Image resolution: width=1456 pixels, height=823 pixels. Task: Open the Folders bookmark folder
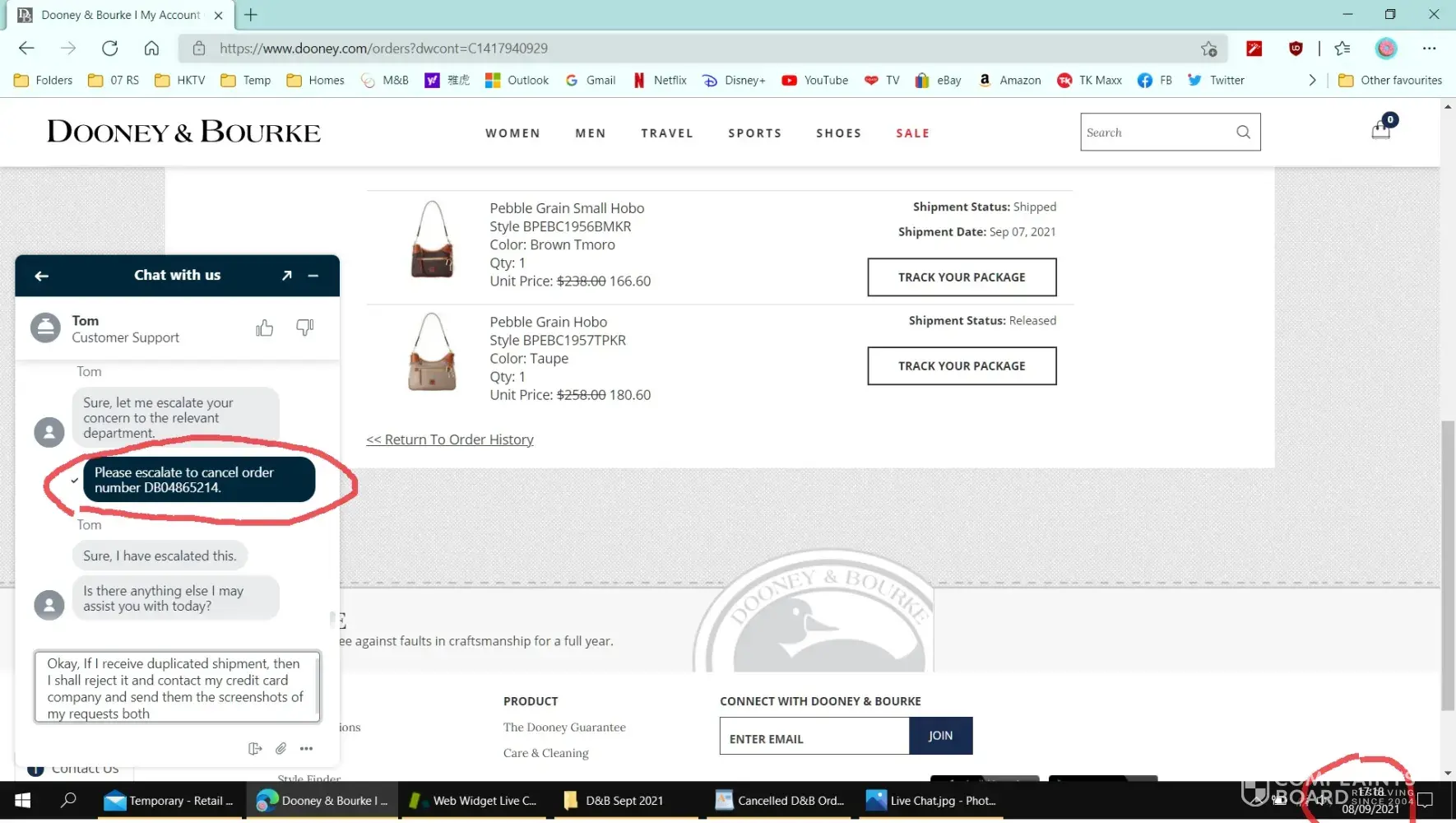44,80
